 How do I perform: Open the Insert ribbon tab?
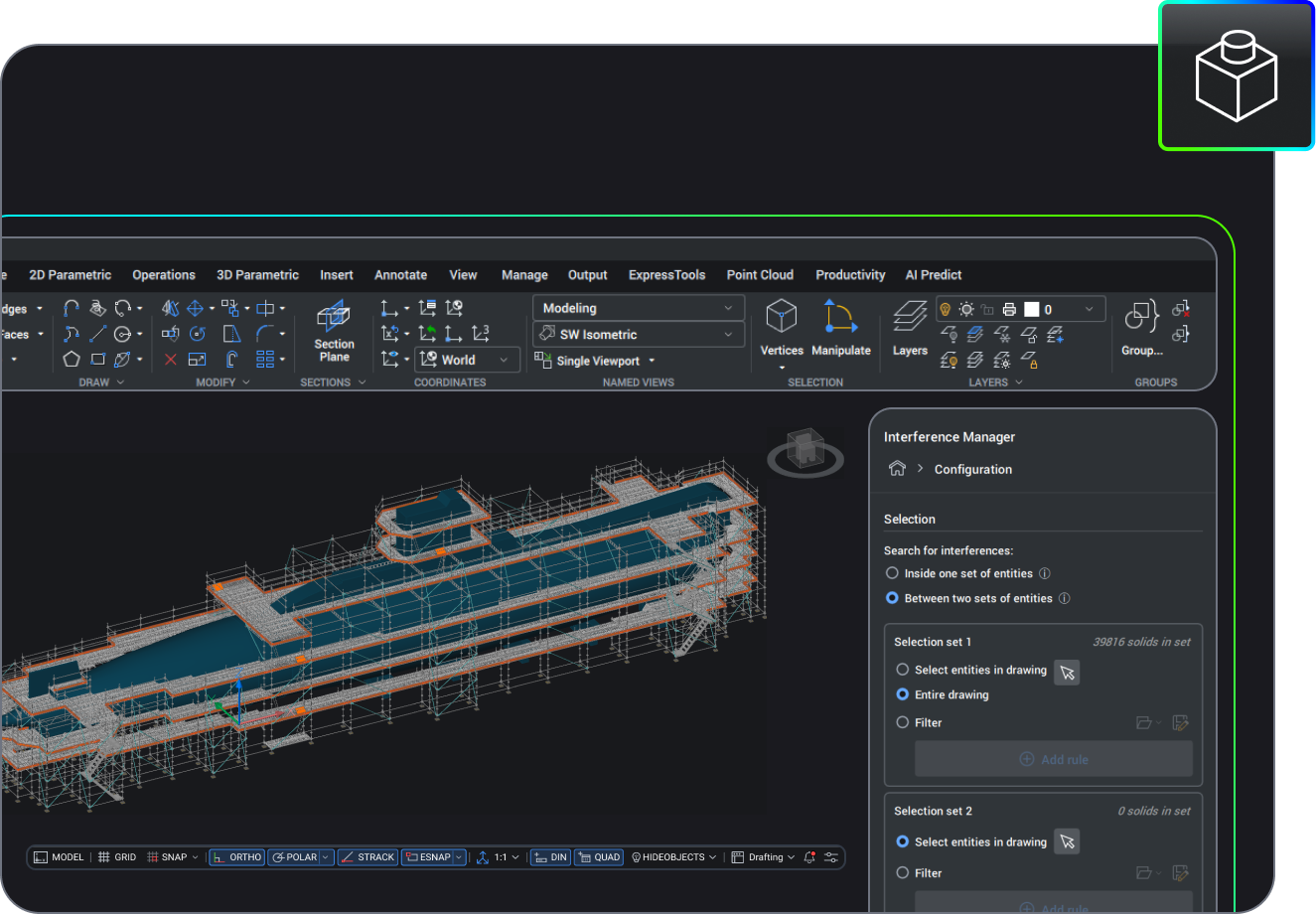[x=337, y=275]
